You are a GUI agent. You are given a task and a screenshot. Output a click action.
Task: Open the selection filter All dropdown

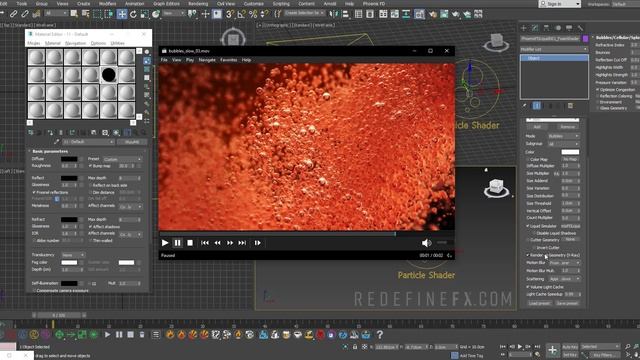pyautogui.click(x=56, y=13)
